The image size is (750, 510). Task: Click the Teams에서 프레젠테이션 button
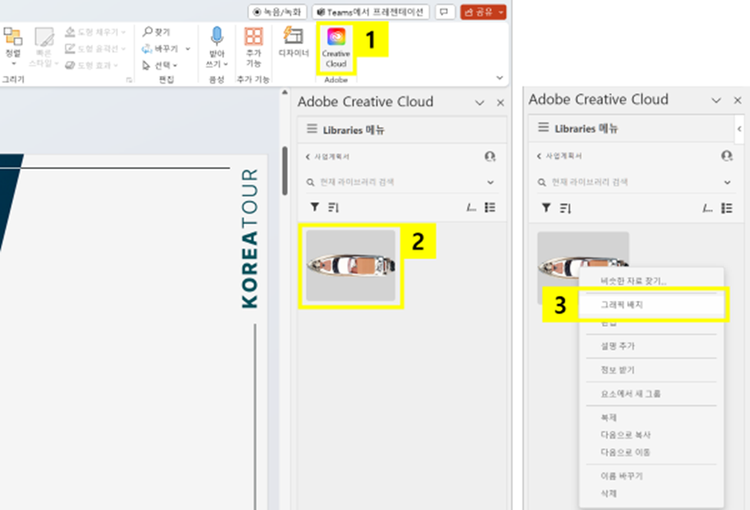tap(370, 12)
